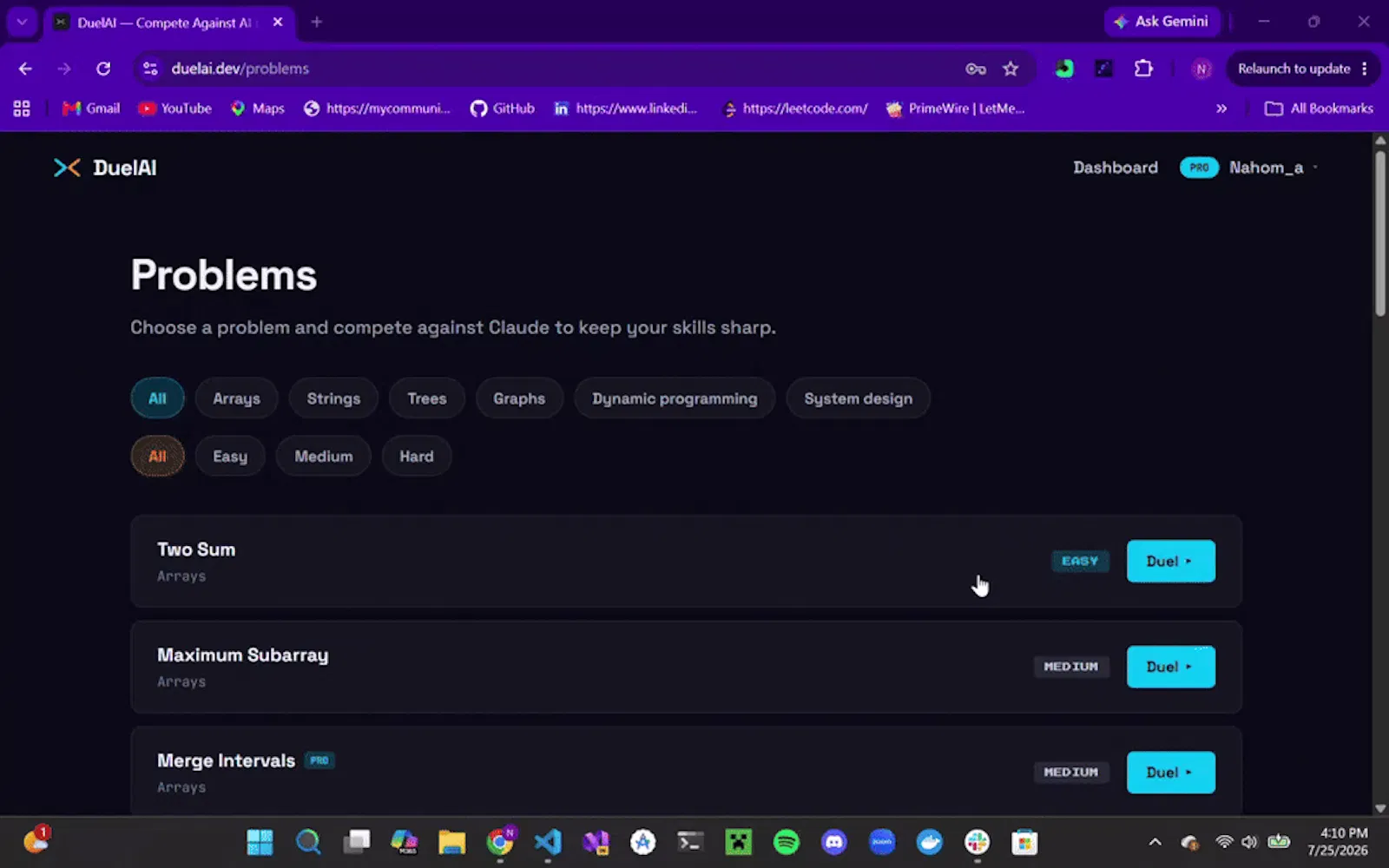This screenshot has width=1389, height=868.
Task: Open Chrome profile avatar N
Action: [1201, 69]
